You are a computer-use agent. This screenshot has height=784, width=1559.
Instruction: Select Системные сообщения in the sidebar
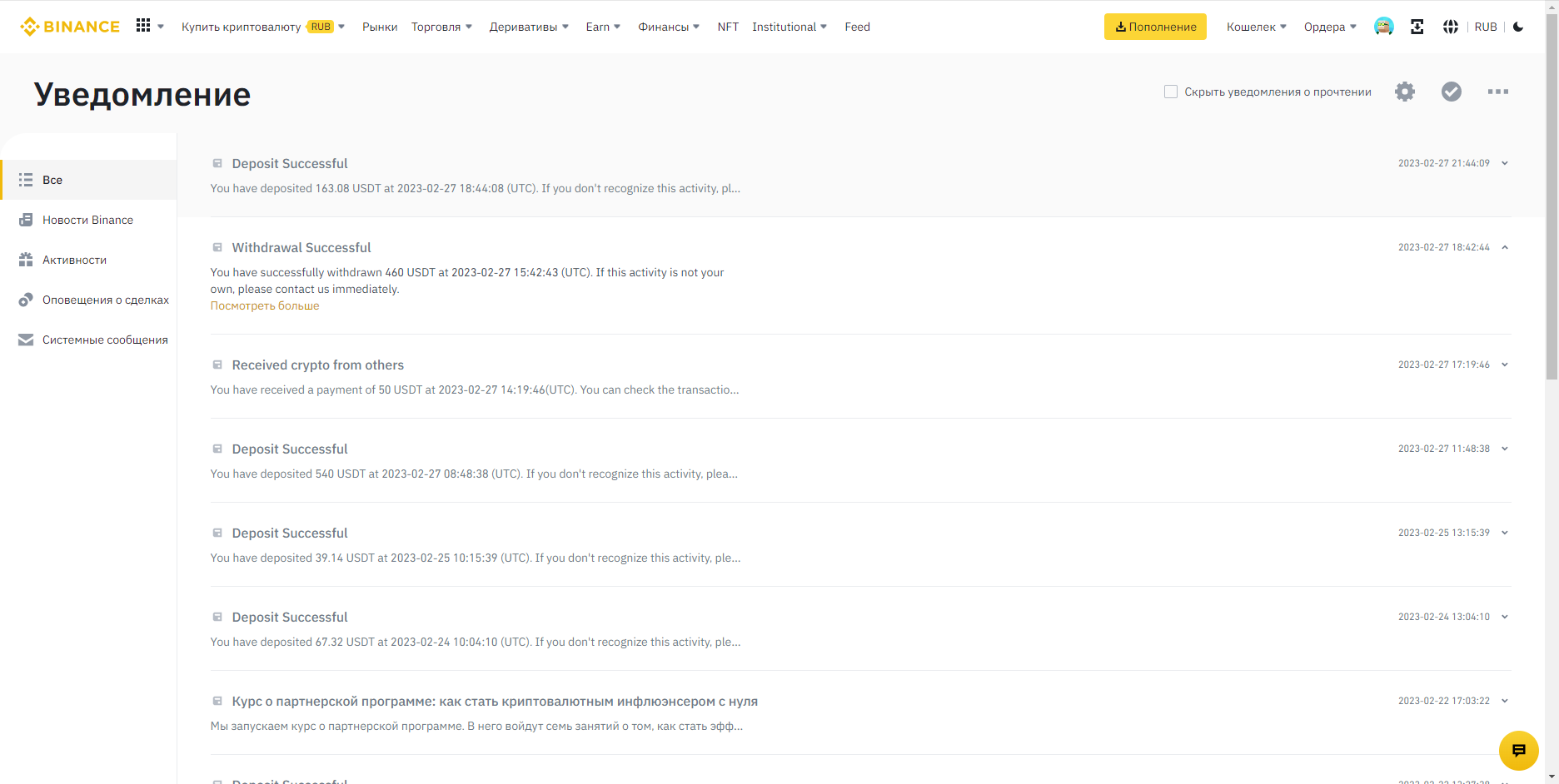105,340
